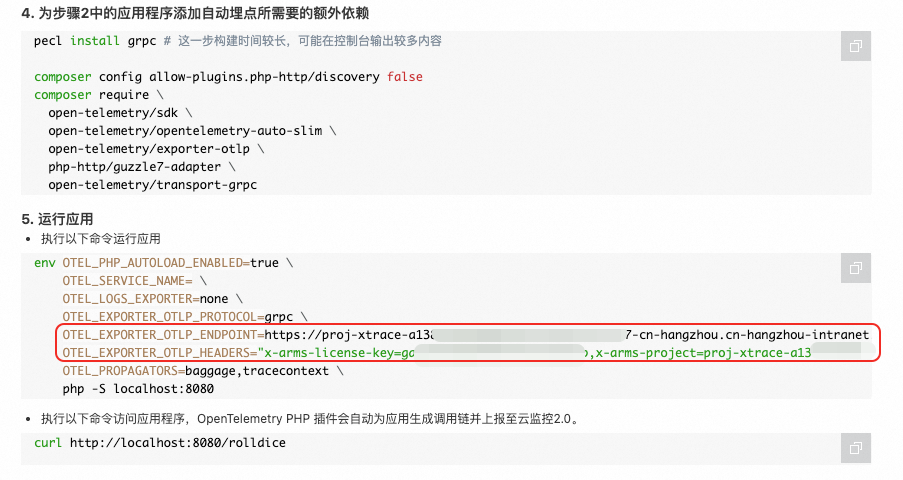The image size is (903, 480).
Task: Click the OTEL_PHP_AUTOLOAD_ENABLED=true line
Action: point(170,263)
